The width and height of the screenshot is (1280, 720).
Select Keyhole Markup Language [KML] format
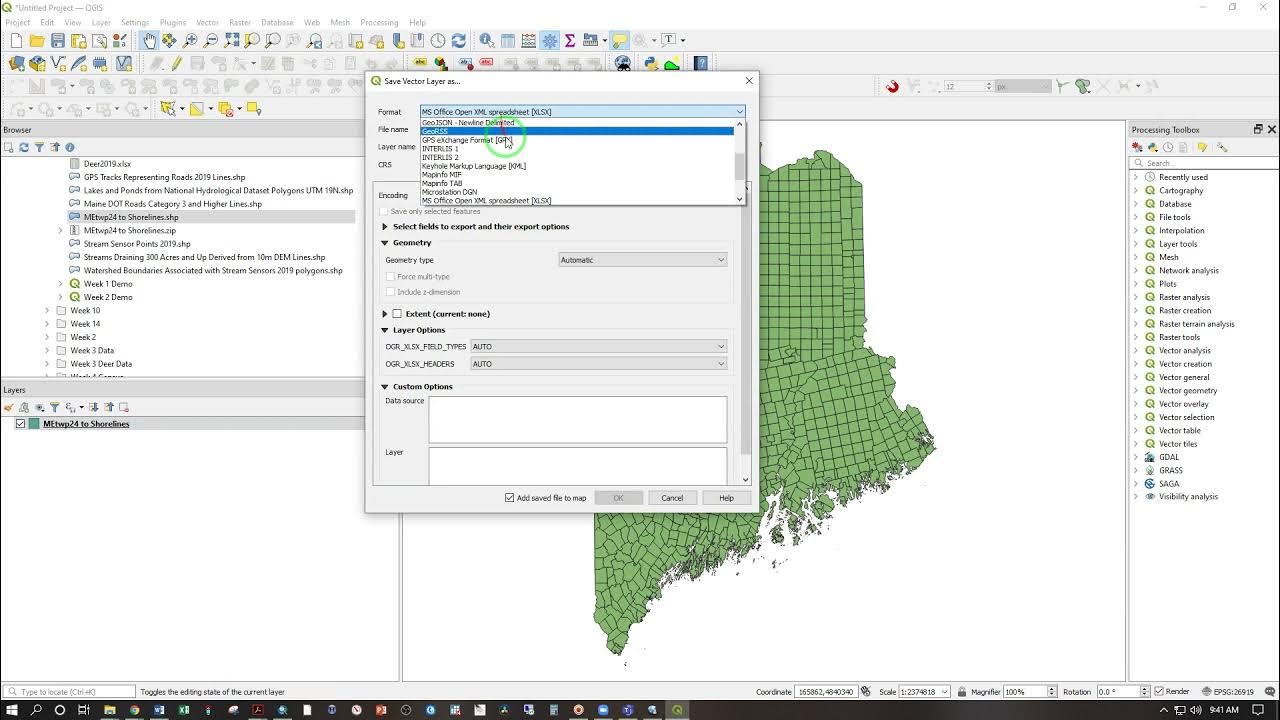pyautogui.click(x=577, y=166)
